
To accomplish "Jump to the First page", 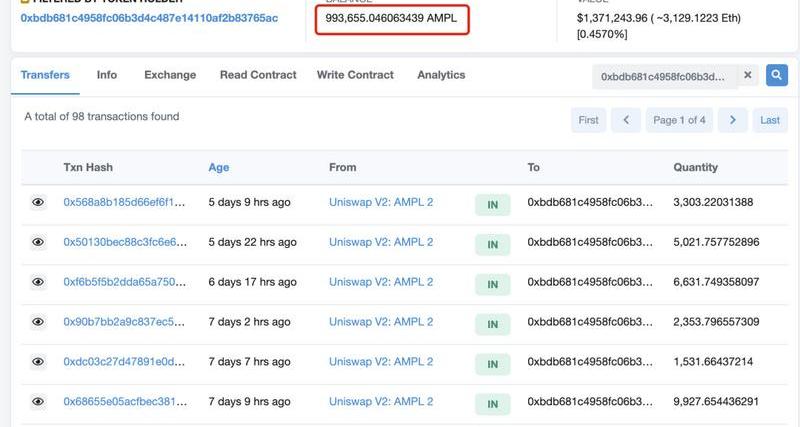I will [x=589, y=120].
